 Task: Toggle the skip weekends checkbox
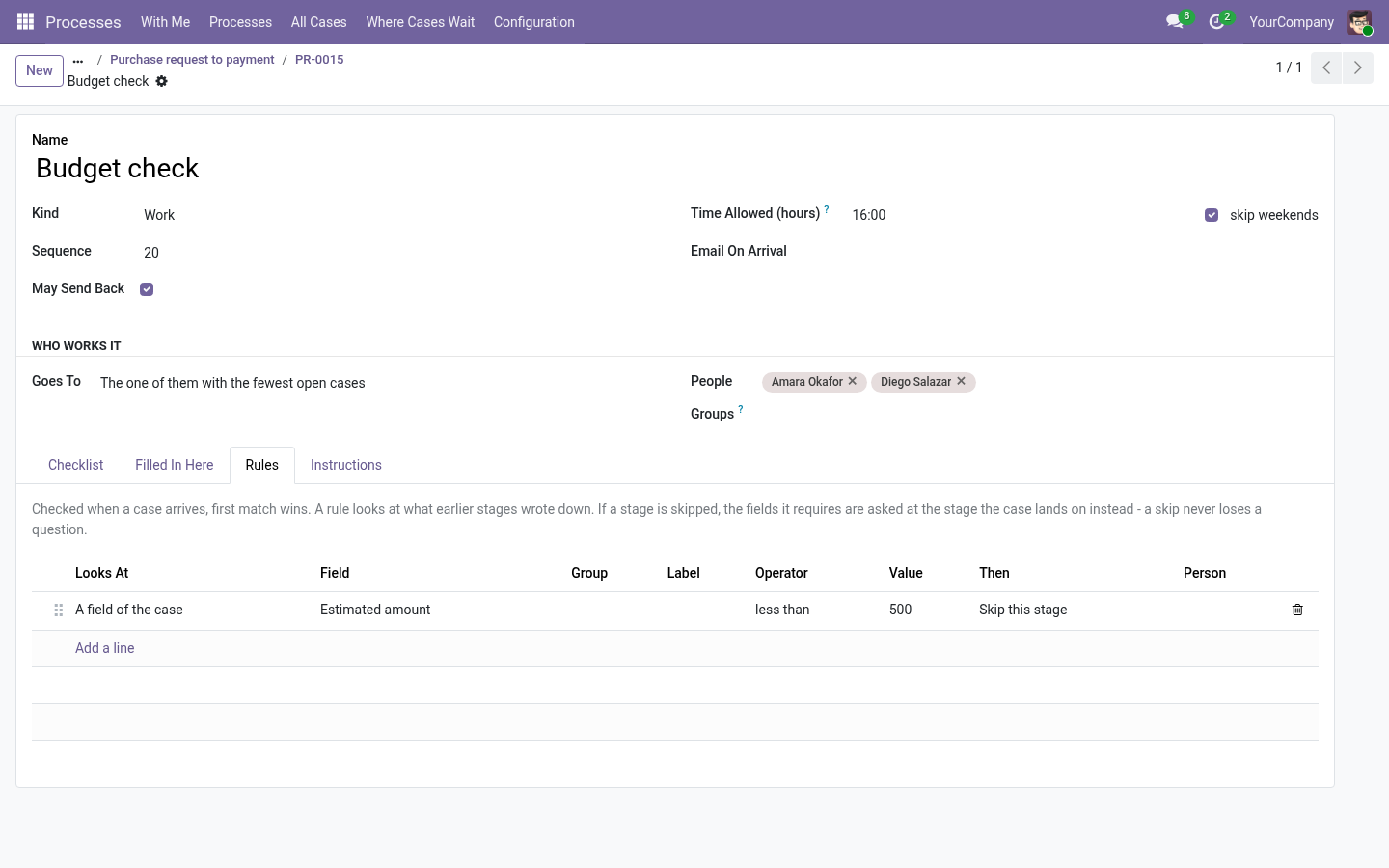(x=1212, y=215)
